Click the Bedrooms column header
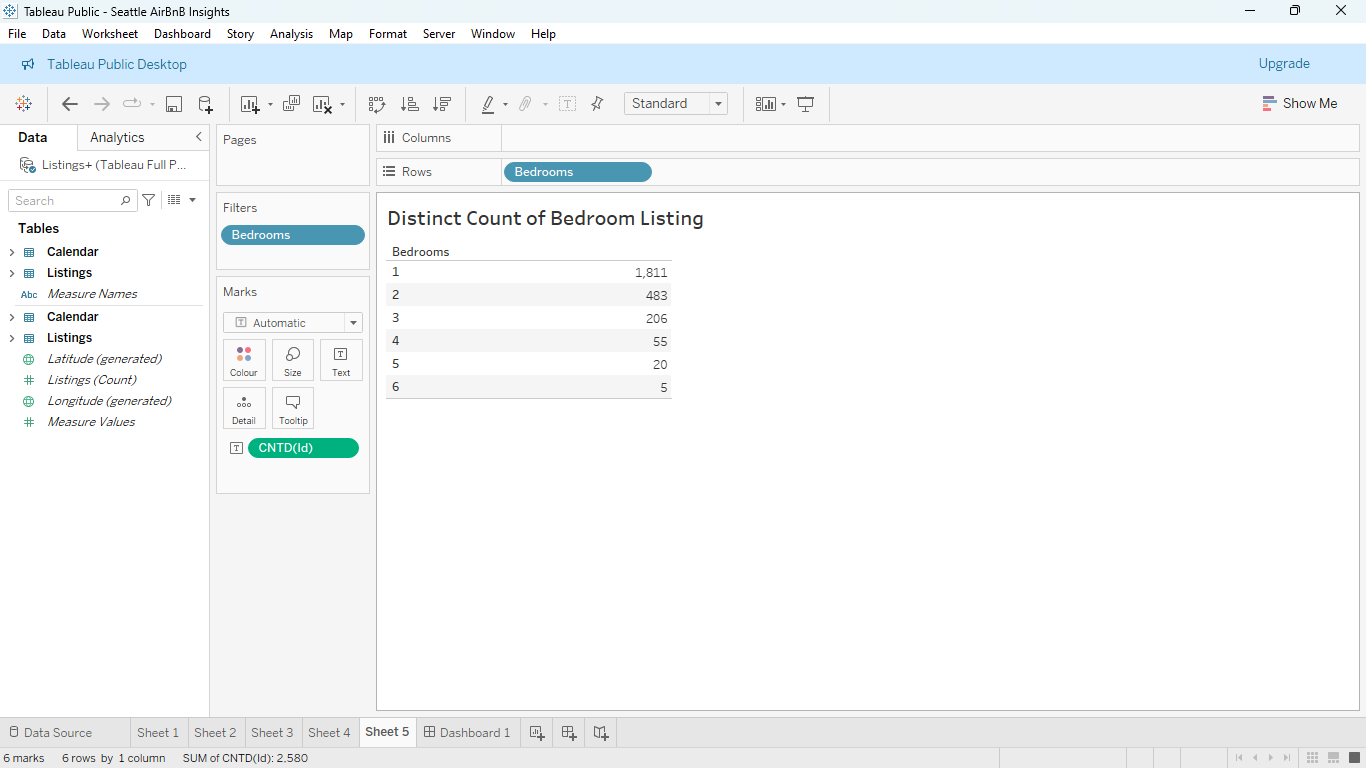This screenshot has height=768, width=1366. [x=421, y=252]
